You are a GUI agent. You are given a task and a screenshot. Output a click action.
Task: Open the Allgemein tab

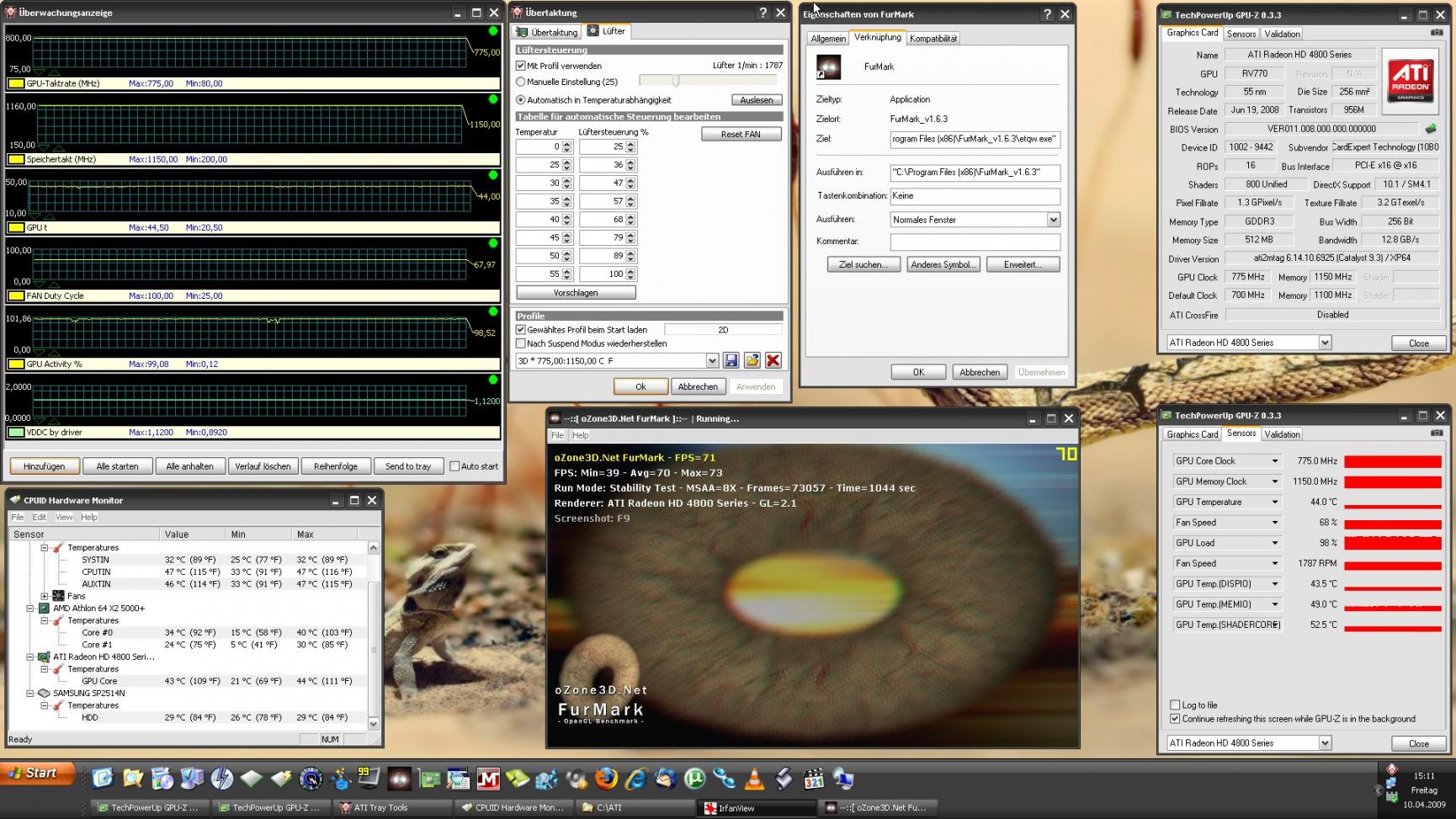click(828, 39)
